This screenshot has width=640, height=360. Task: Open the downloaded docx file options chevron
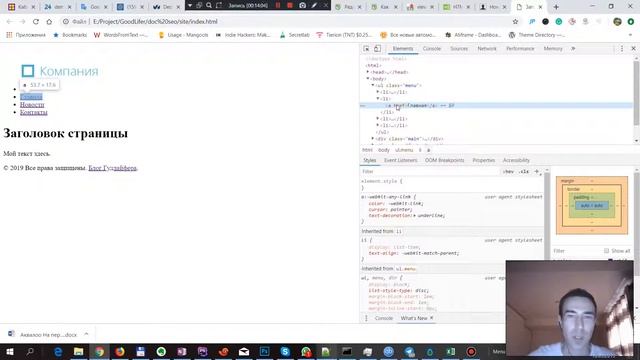tap(86, 334)
